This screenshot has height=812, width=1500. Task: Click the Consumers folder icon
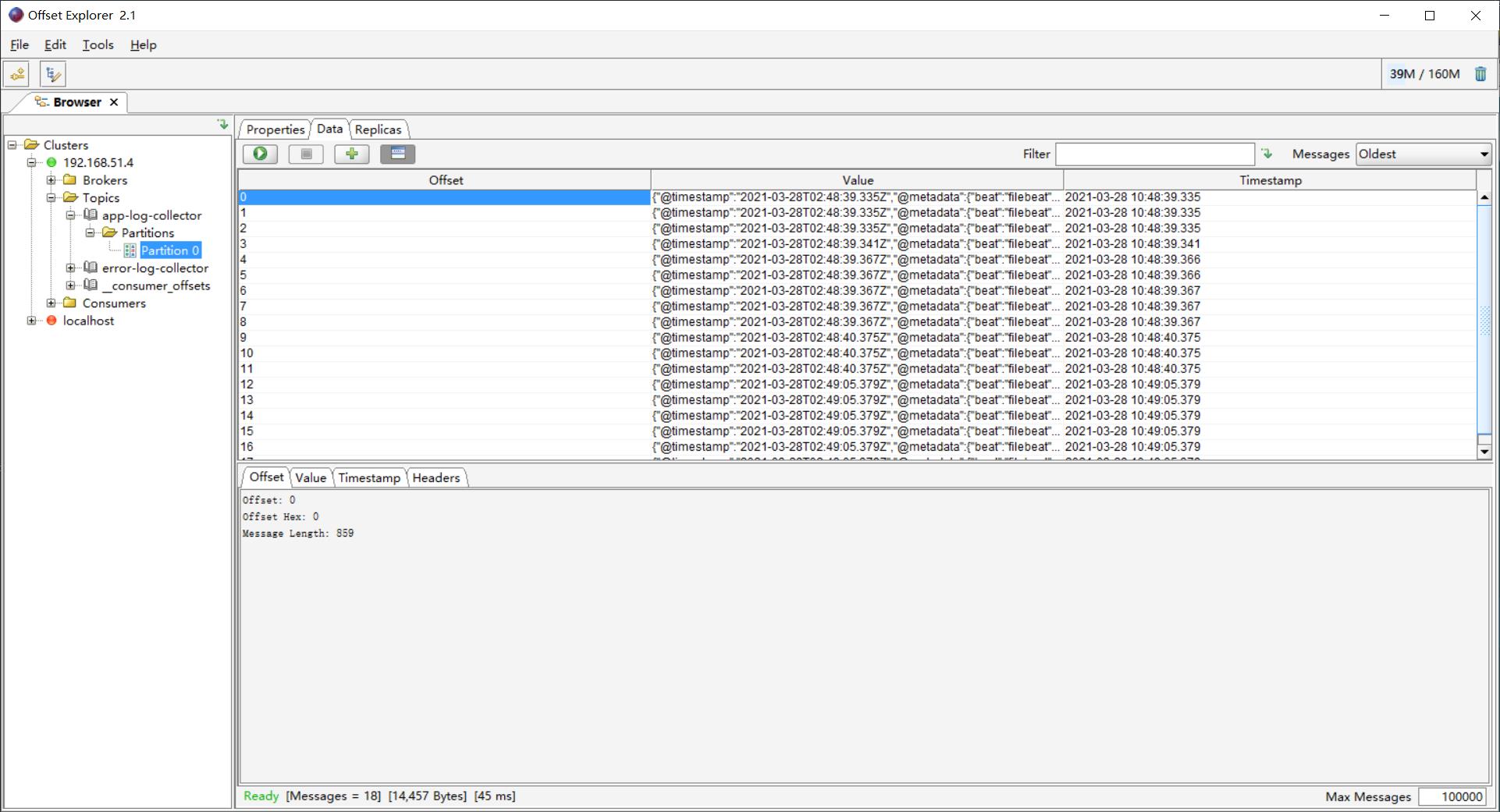(x=70, y=303)
